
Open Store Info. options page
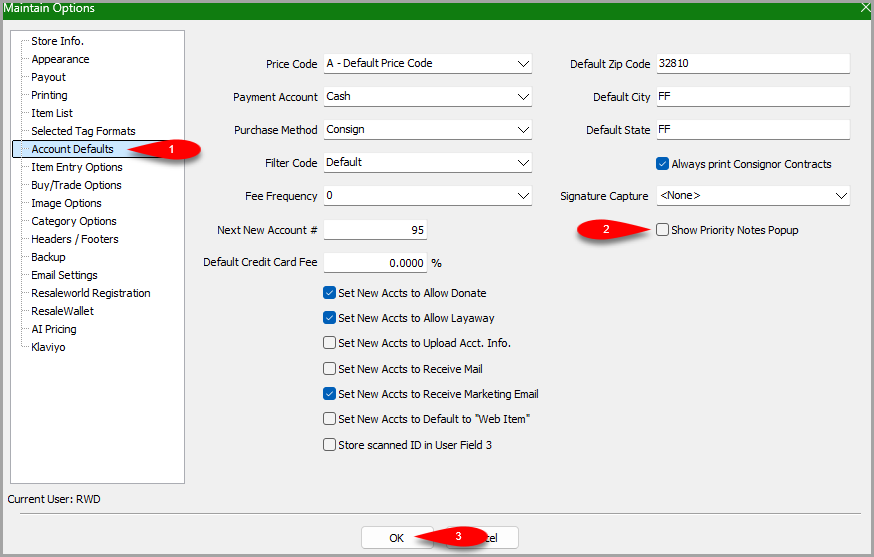coord(57,41)
